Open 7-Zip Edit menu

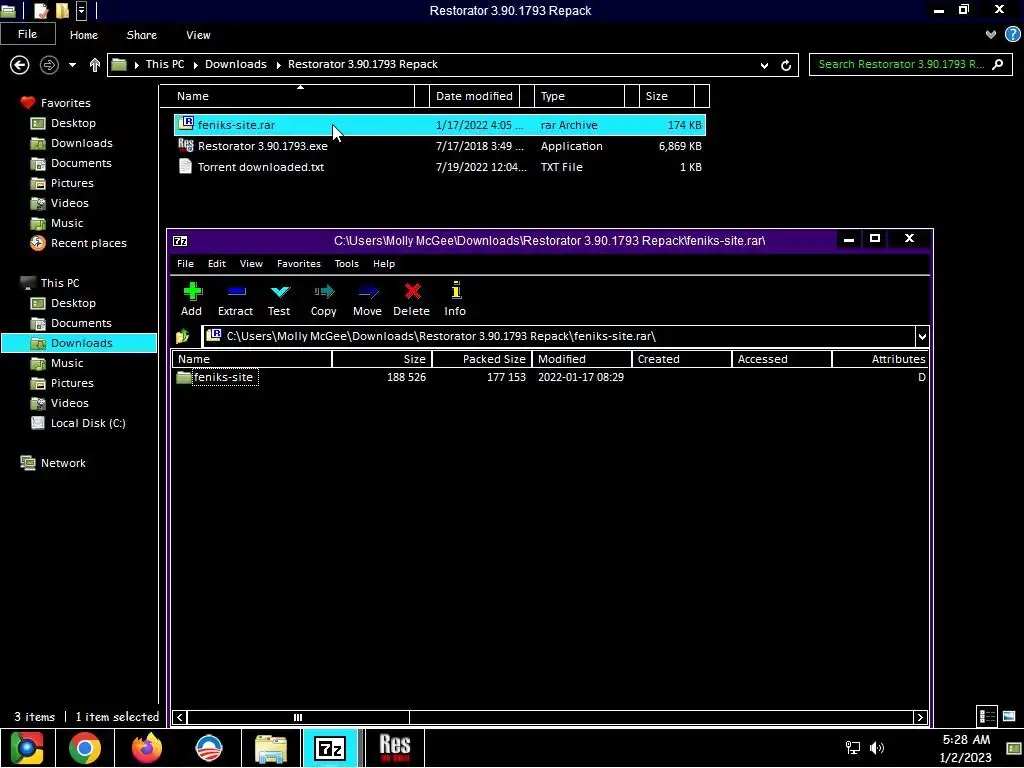(x=217, y=264)
